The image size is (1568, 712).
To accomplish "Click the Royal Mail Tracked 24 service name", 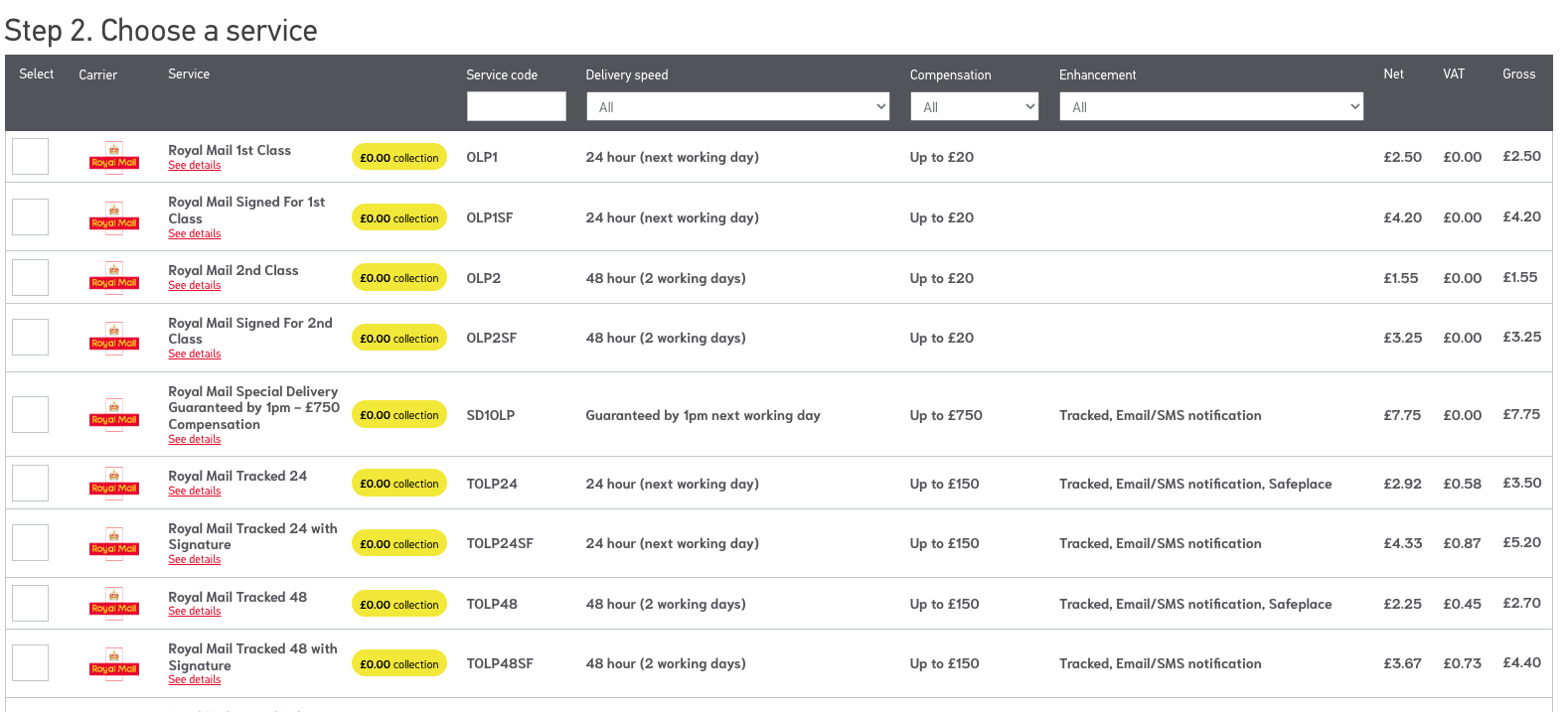I will click(x=237, y=476).
